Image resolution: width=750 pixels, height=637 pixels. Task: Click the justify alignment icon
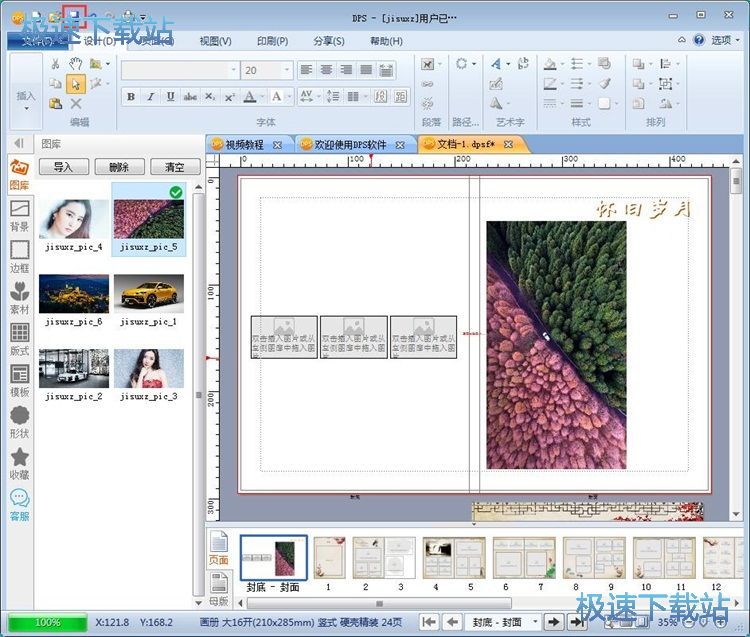click(x=366, y=70)
